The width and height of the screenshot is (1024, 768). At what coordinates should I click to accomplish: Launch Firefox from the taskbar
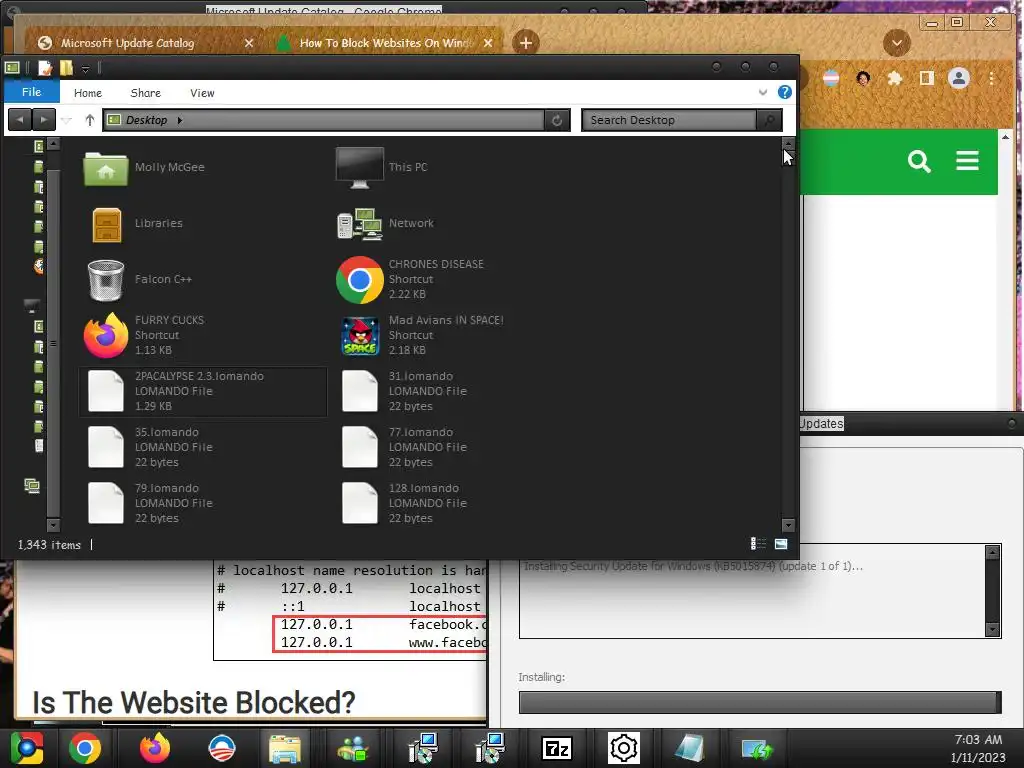pos(155,748)
